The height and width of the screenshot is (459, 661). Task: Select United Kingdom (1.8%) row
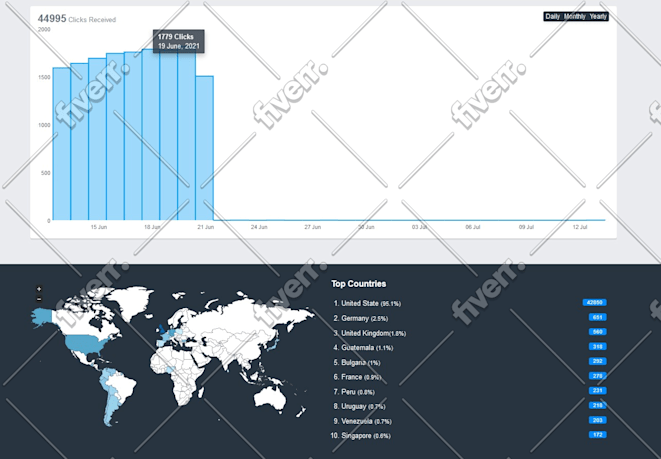click(x=370, y=333)
